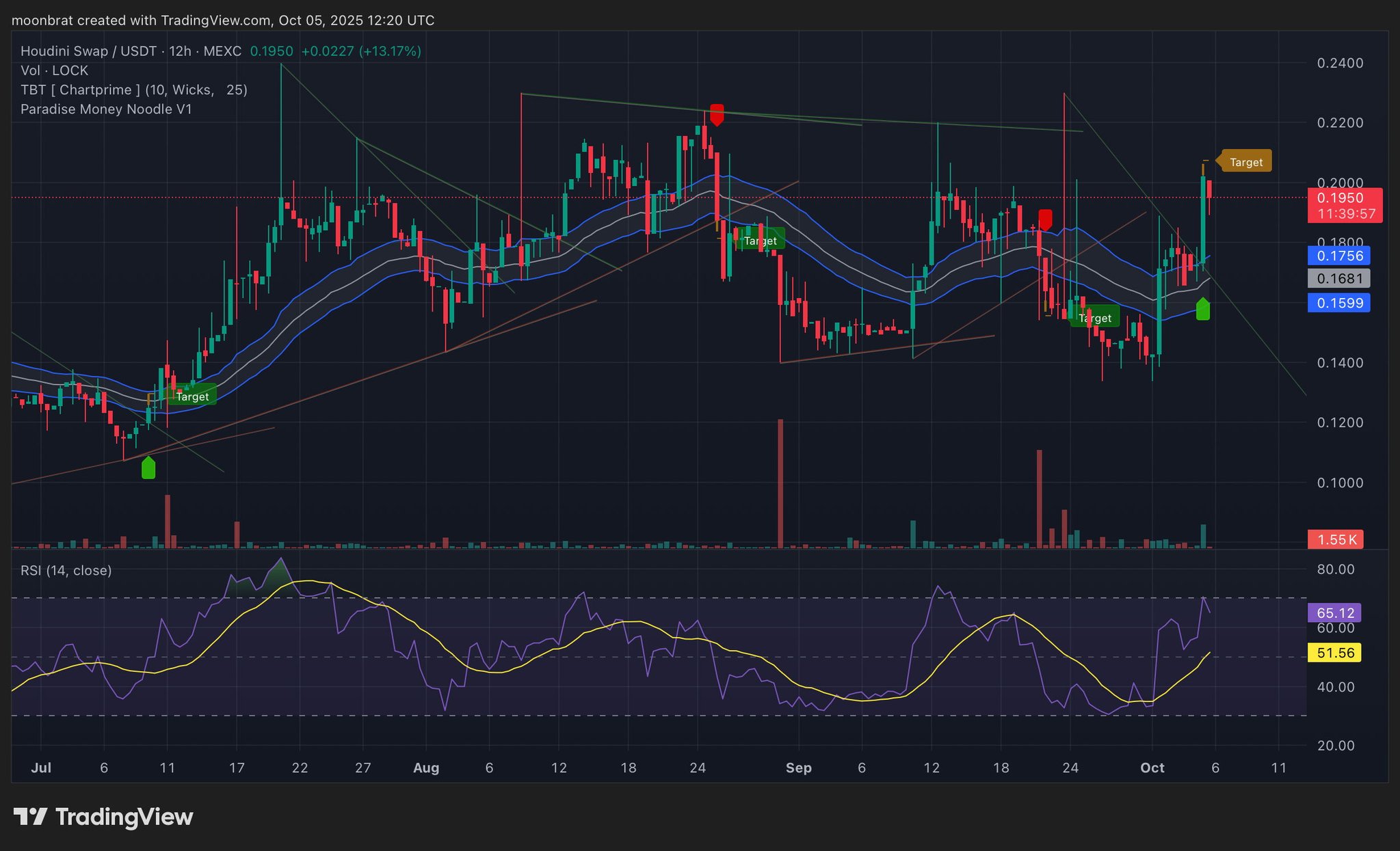The height and width of the screenshot is (851, 1400).
Task: Open the RSI (14, close) pane legend
Action: point(66,570)
